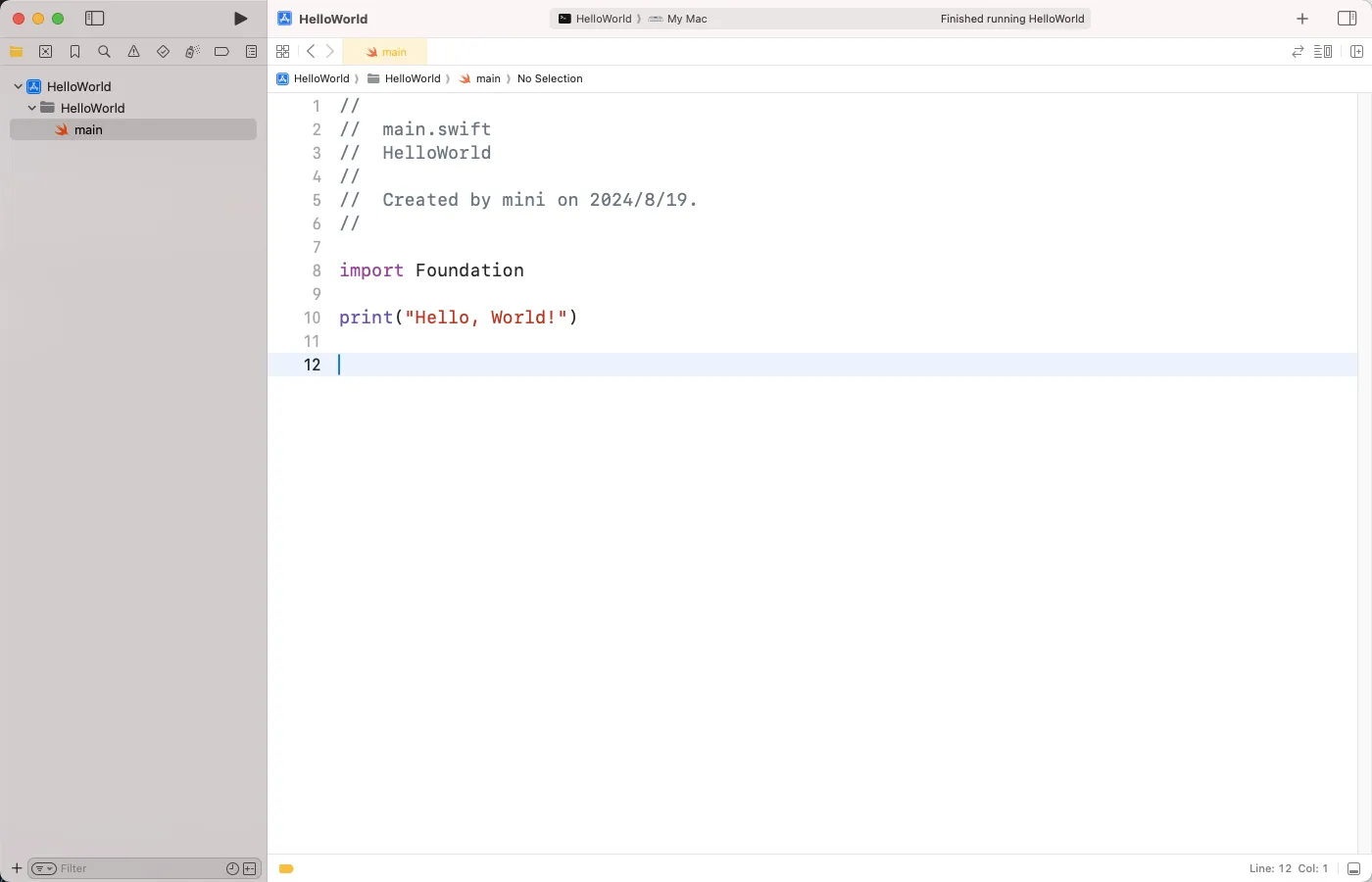
Task: Choose the HelloWorld scheme in toolbar
Action: (x=595, y=19)
